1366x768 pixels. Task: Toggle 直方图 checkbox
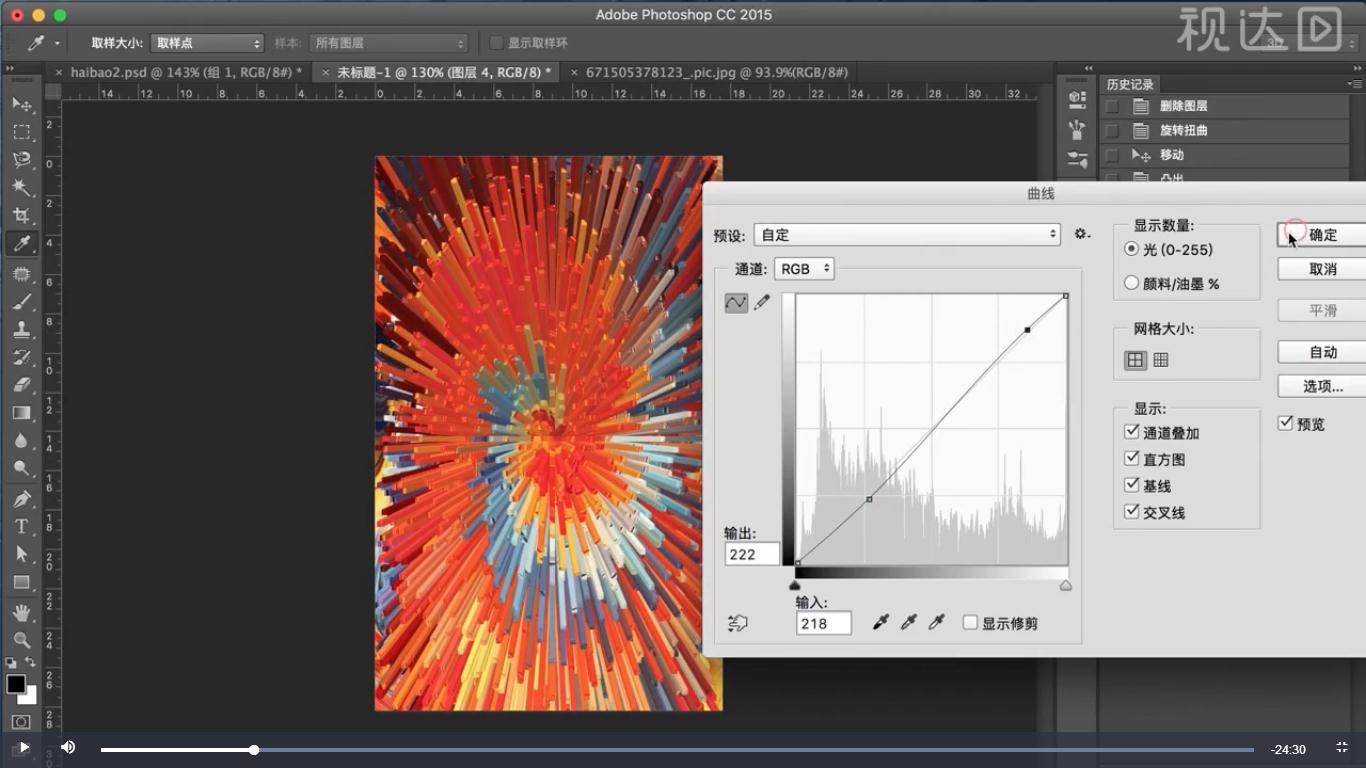[x=1132, y=458]
